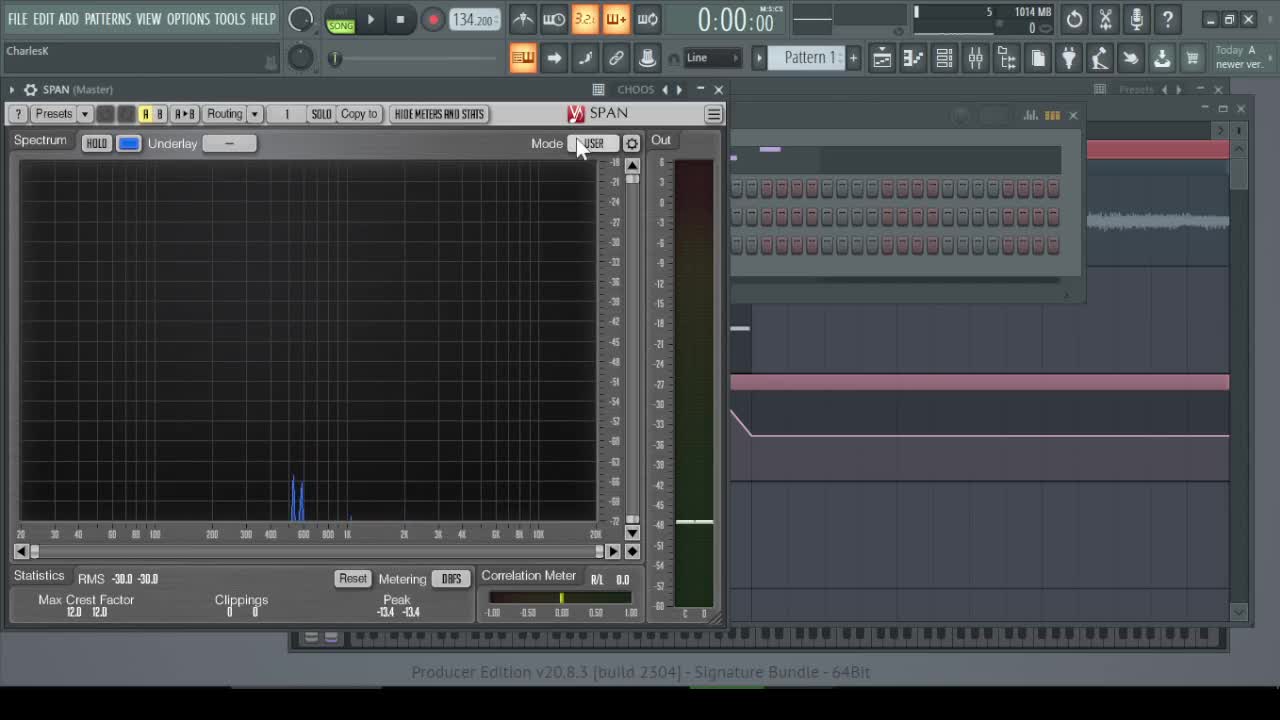Screen dimensions: 1280x720
Task: Click the 134.200 tempo field
Action: click(x=474, y=19)
